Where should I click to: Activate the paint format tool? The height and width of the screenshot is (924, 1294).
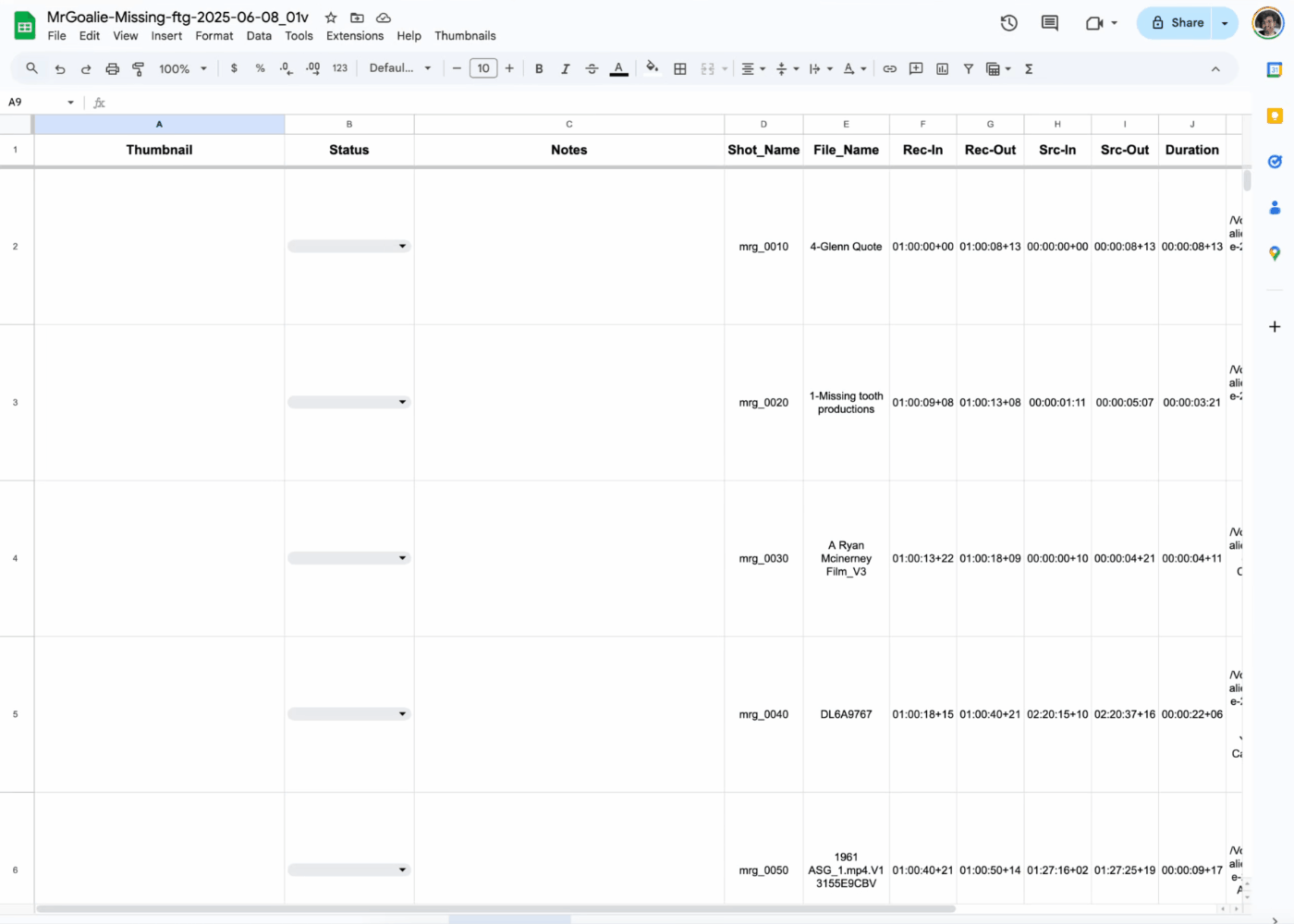coord(139,68)
